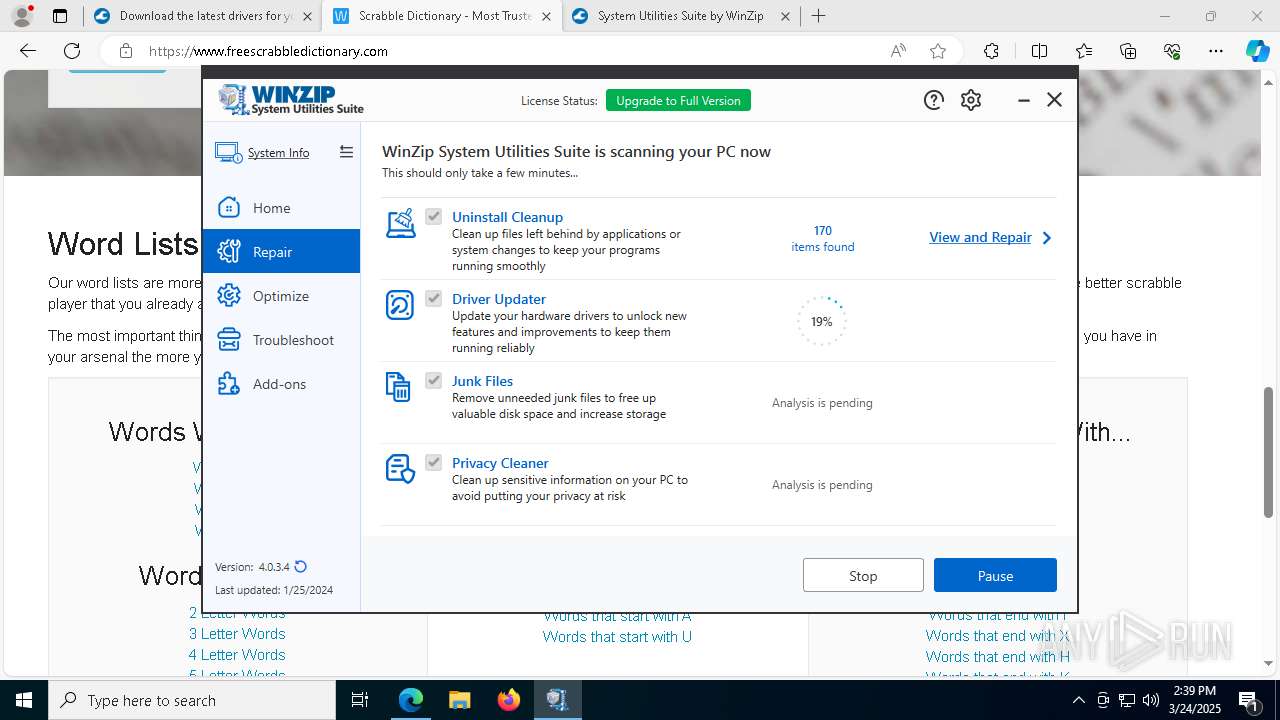The image size is (1280, 720).
Task: Click the Driver Updater icon
Action: (x=400, y=305)
